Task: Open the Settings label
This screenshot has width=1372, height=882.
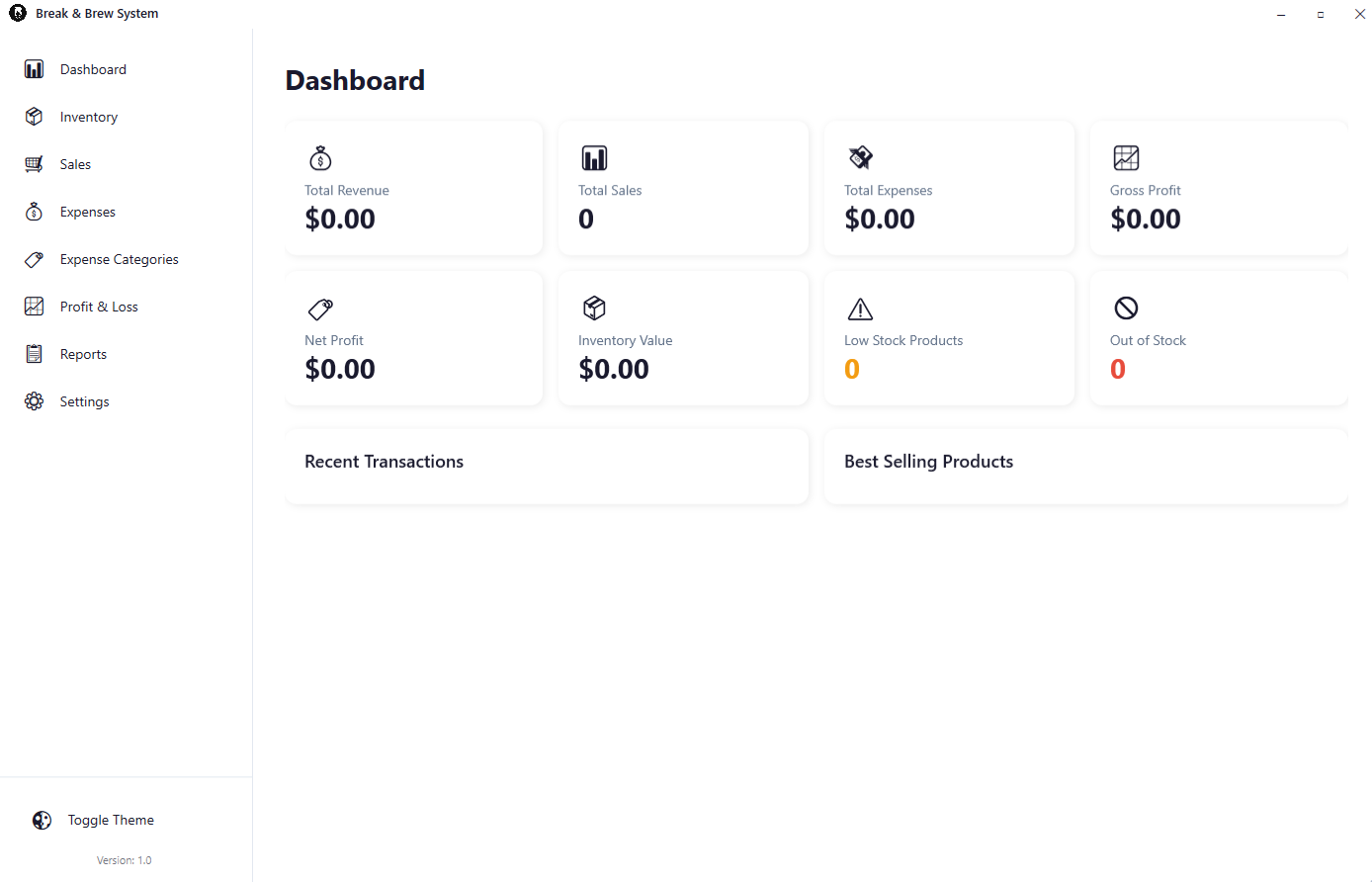Action: click(x=85, y=401)
